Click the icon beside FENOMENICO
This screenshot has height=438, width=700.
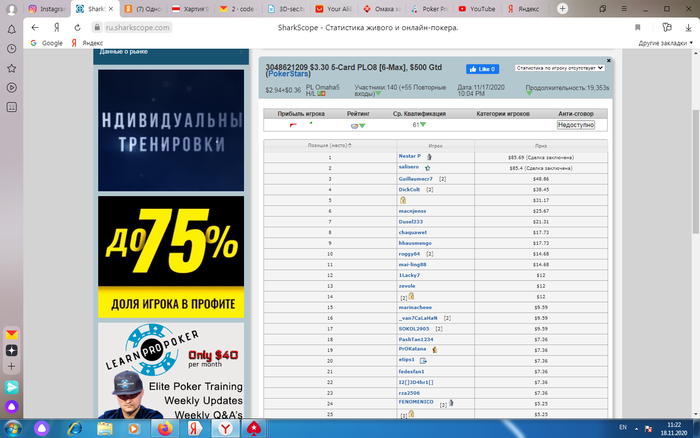coord(451,403)
